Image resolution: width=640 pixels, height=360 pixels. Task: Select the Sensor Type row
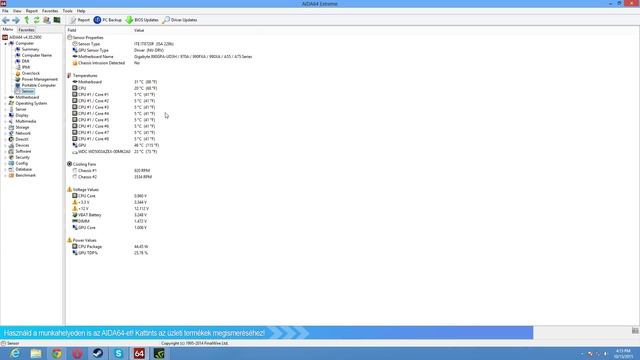123,44
